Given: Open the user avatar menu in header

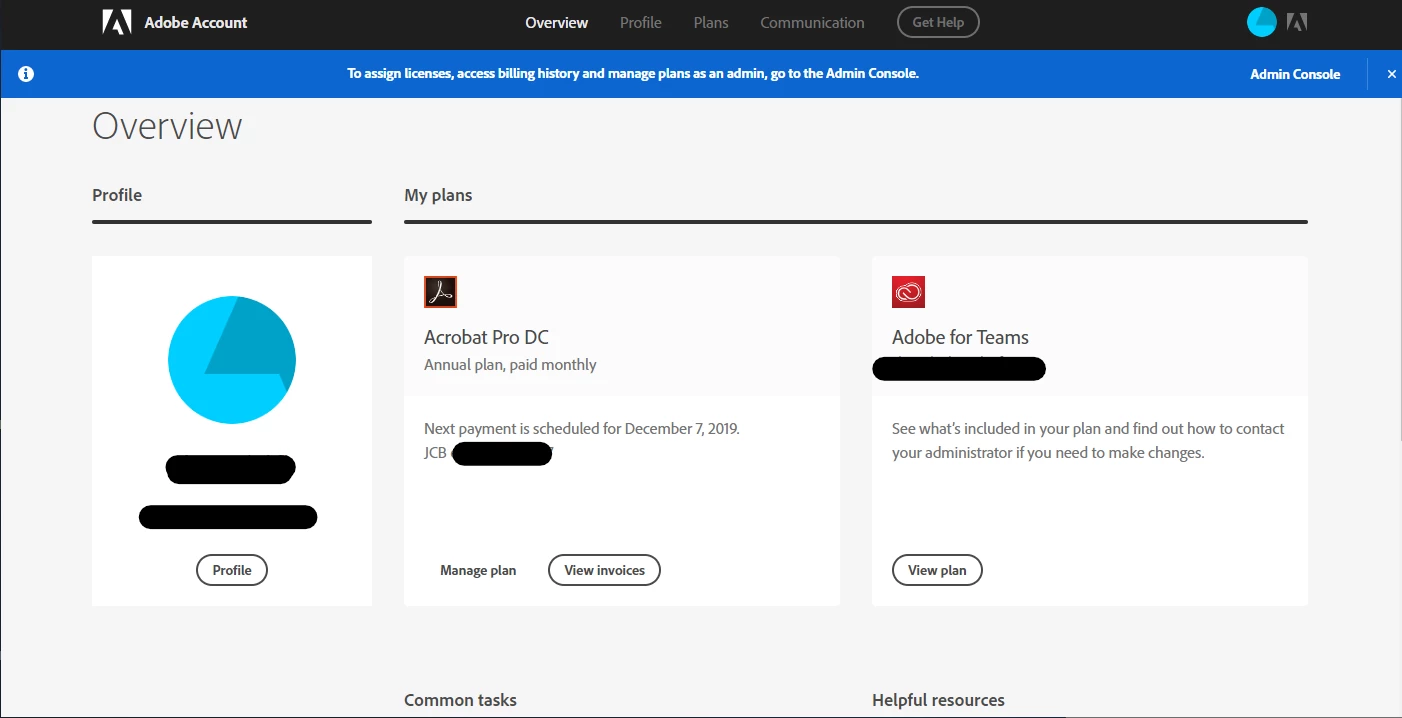Looking at the screenshot, I should click(x=1262, y=22).
